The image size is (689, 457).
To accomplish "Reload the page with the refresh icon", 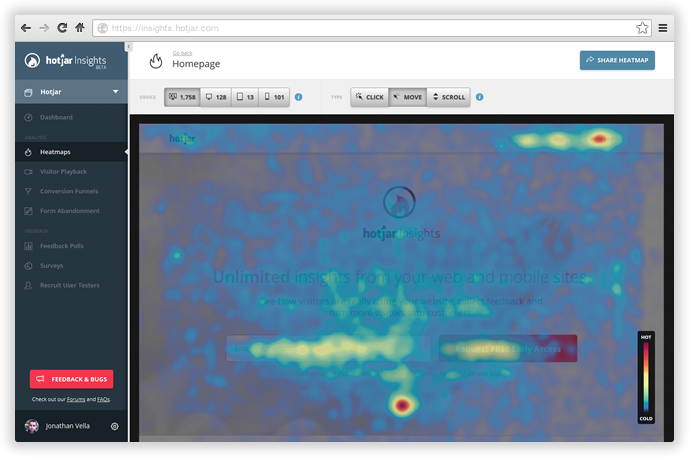I will (62, 28).
